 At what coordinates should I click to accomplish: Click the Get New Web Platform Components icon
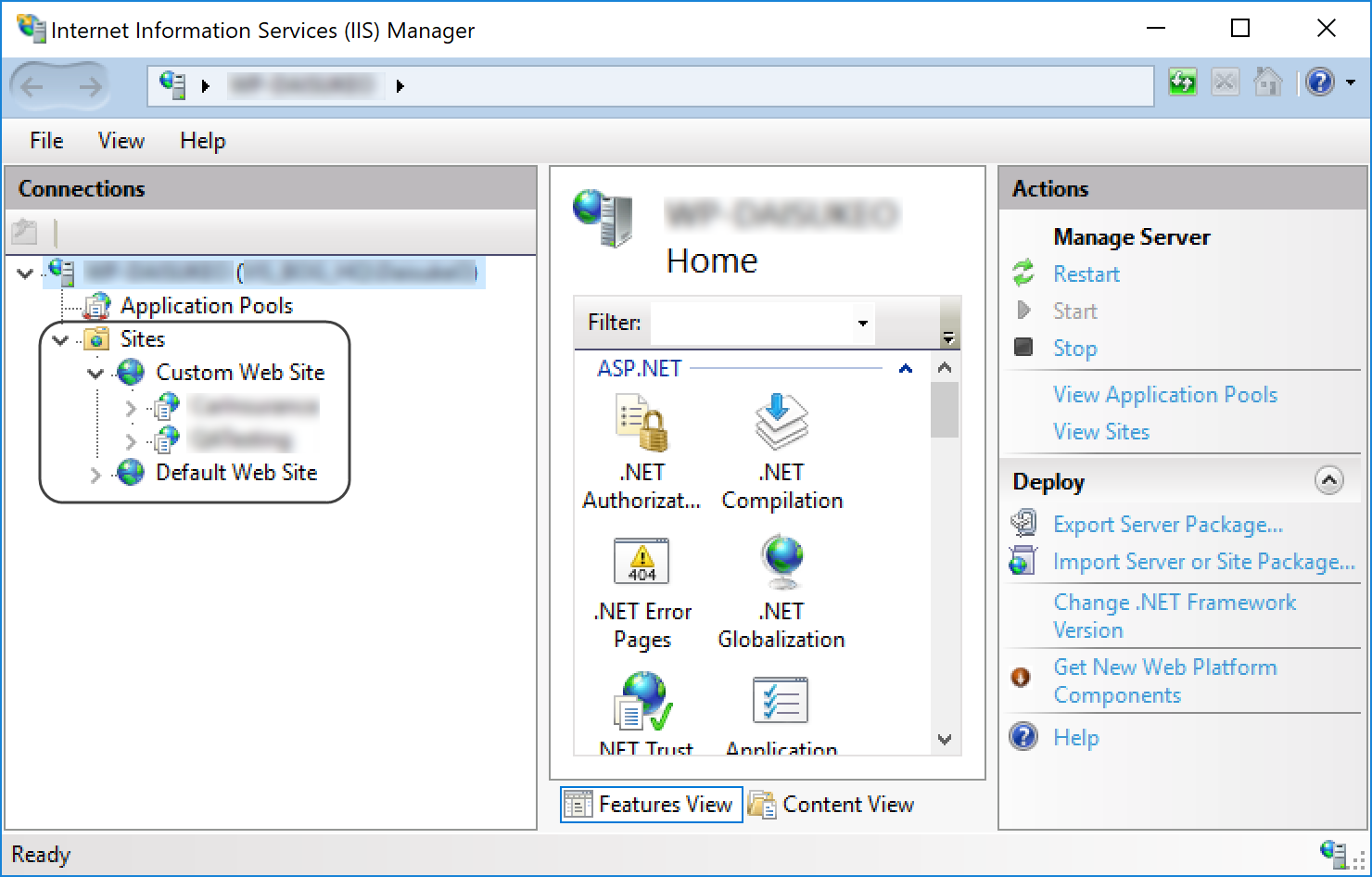1021,677
